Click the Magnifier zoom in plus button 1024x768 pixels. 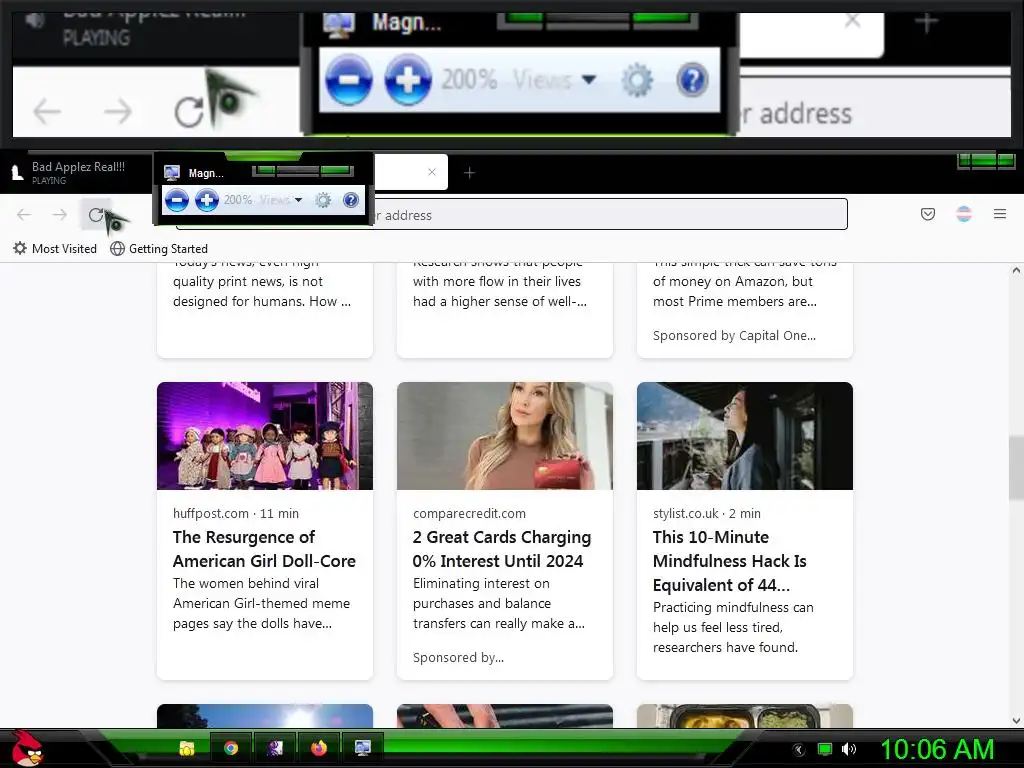(x=207, y=200)
